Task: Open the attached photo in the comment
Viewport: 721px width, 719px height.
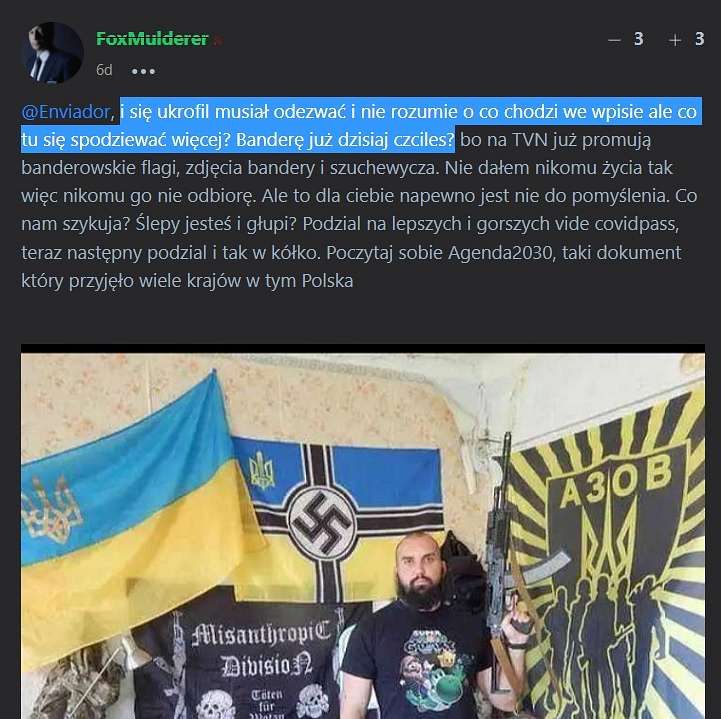Action: 363,531
